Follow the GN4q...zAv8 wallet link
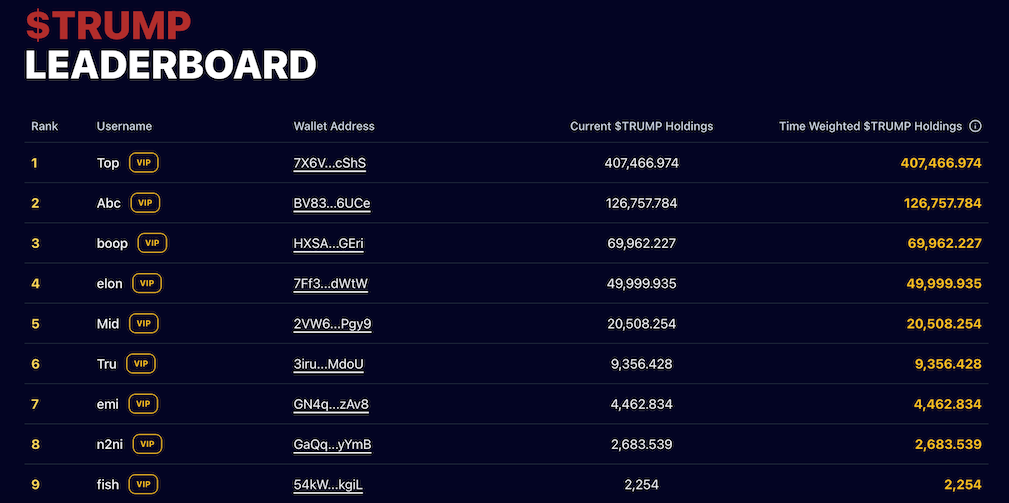The image size is (1009, 503). [x=331, y=404]
